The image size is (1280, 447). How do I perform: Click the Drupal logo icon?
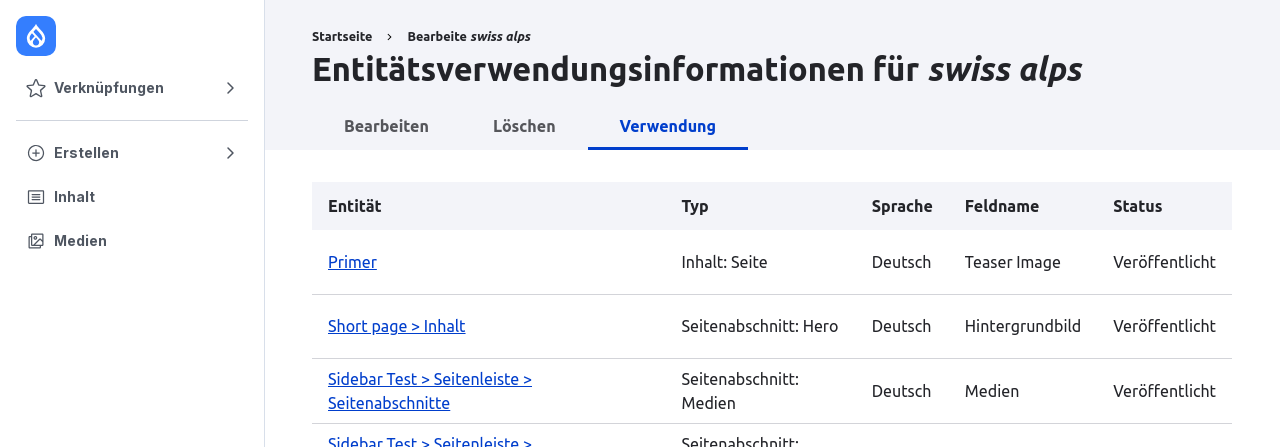click(36, 36)
